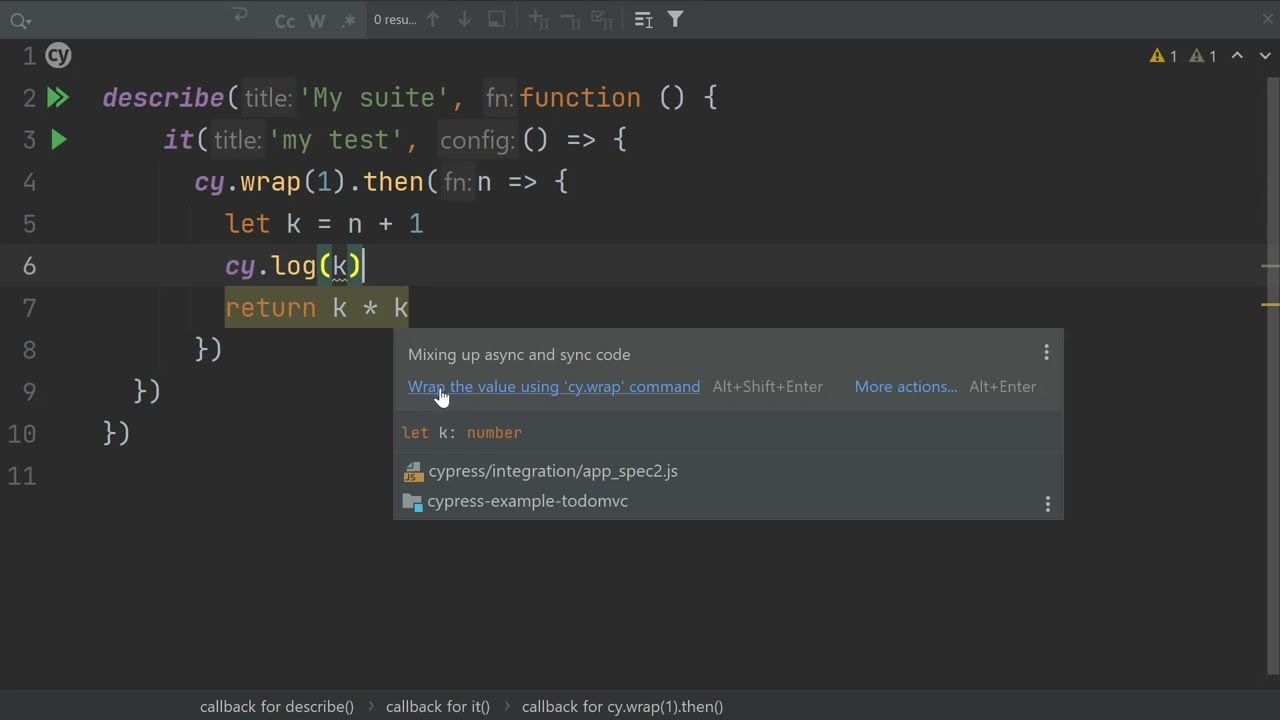
Task: Open 'More actions...' link in popup
Action: point(906,387)
